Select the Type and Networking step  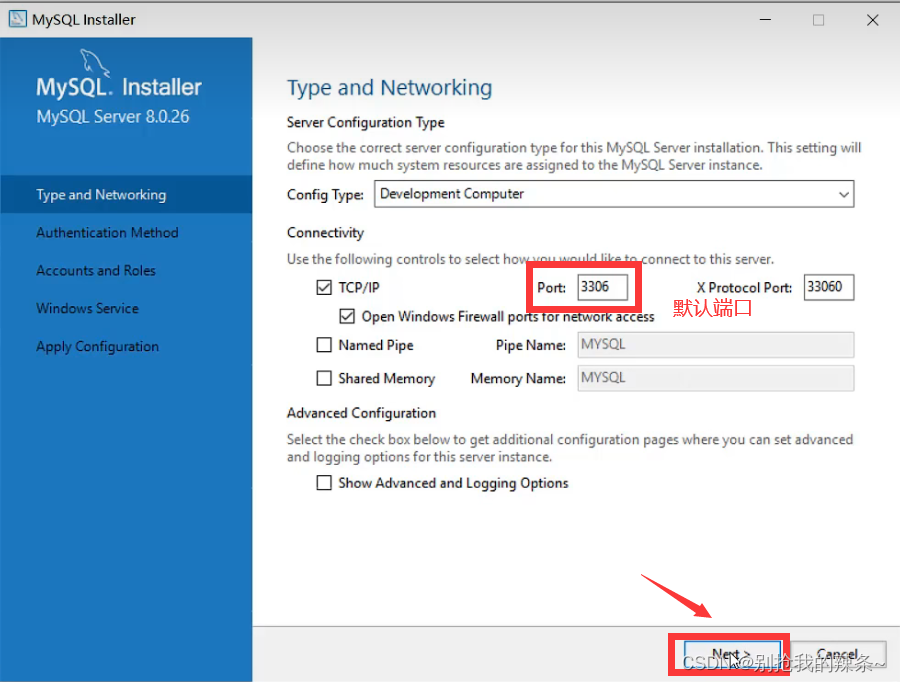pos(126,195)
